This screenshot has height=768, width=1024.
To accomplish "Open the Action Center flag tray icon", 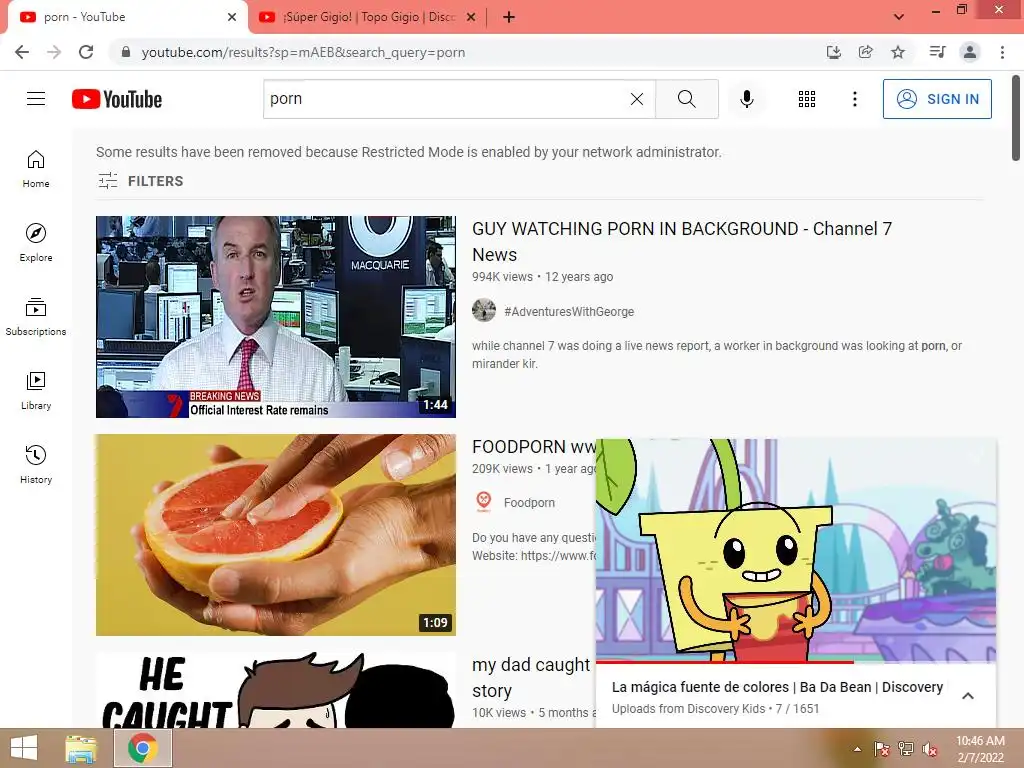I will (x=882, y=749).
